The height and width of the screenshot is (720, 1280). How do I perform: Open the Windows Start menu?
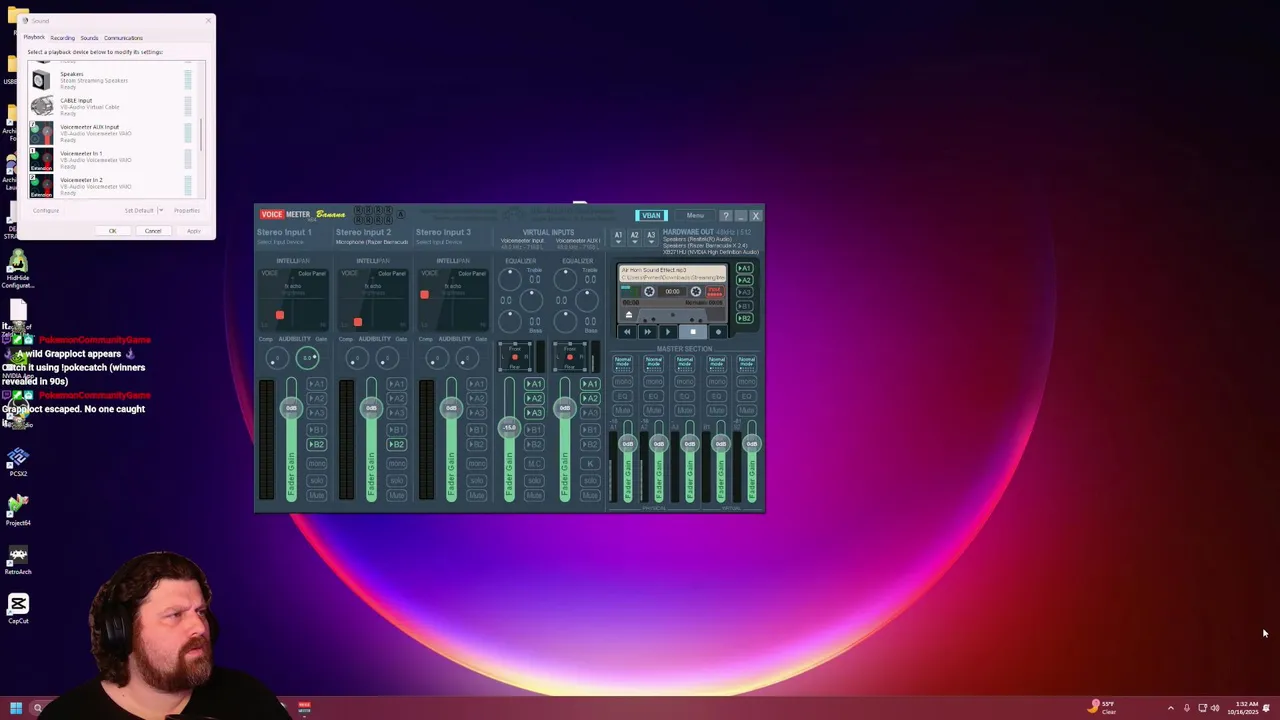[x=16, y=708]
